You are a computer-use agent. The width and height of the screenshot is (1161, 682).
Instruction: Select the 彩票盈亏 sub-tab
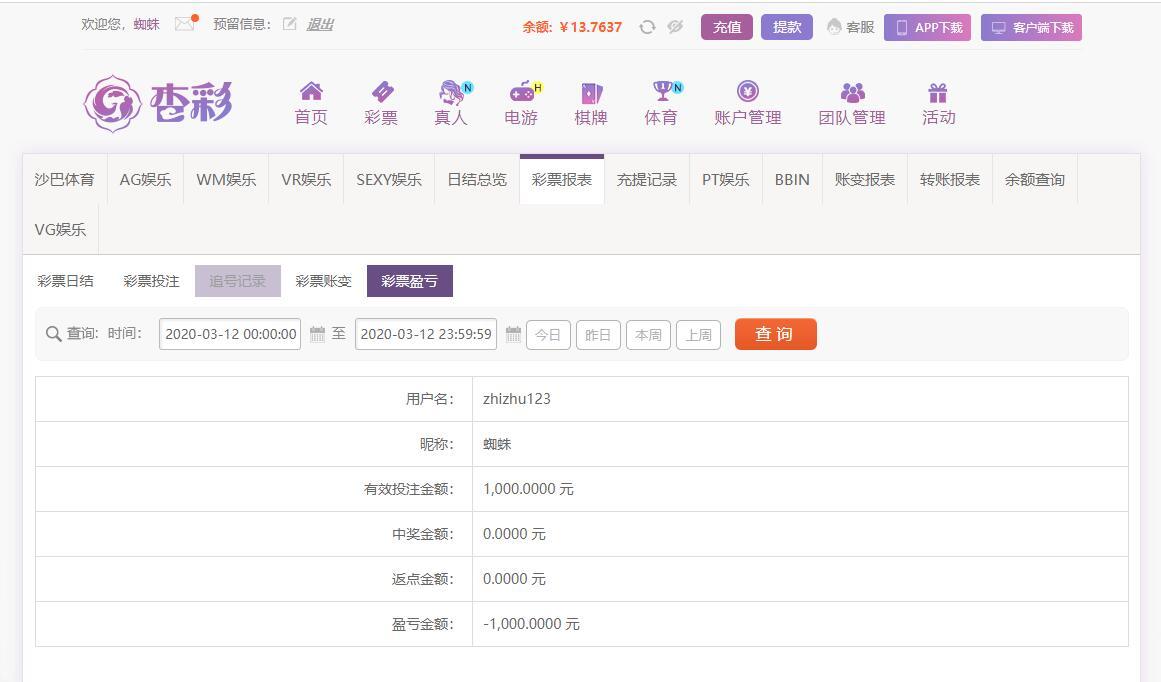tap(409, 281)
